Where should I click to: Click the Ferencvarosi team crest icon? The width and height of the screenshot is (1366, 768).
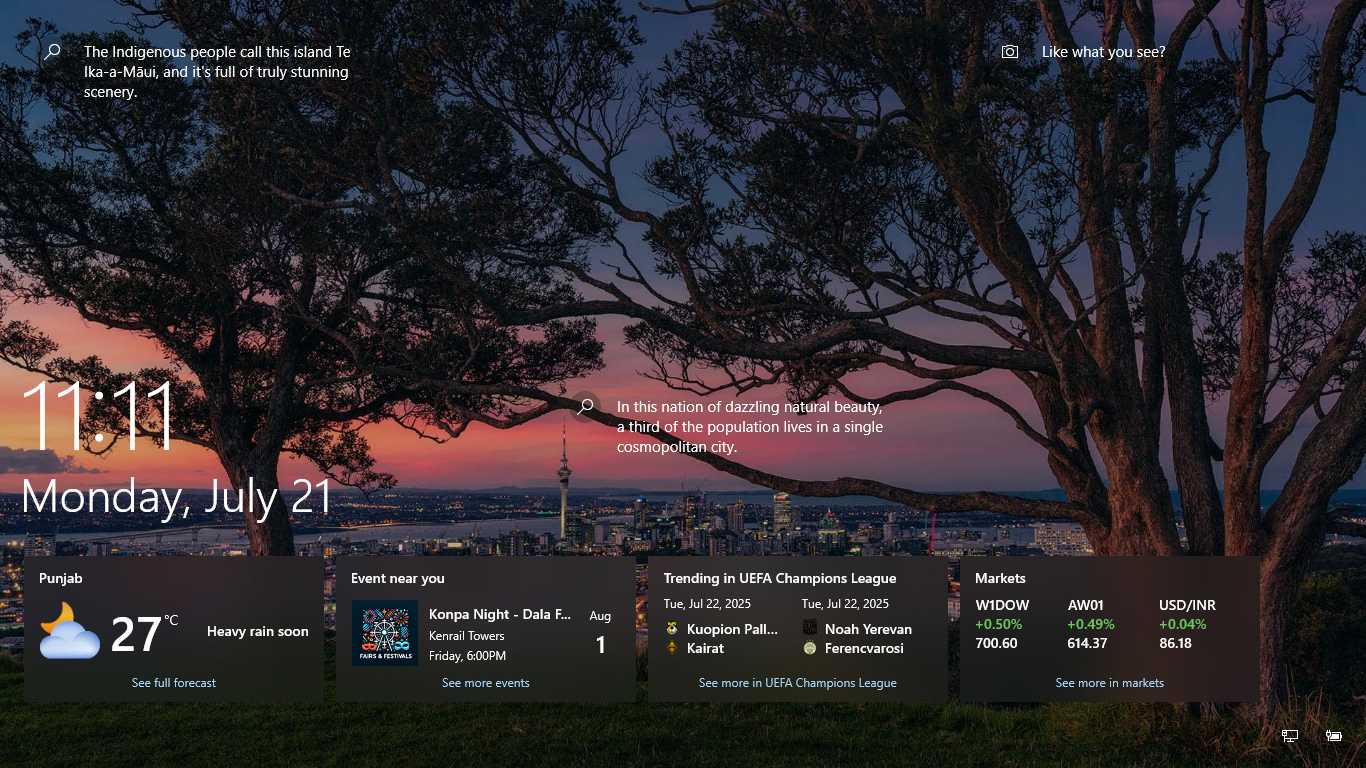tap(810, 648)
